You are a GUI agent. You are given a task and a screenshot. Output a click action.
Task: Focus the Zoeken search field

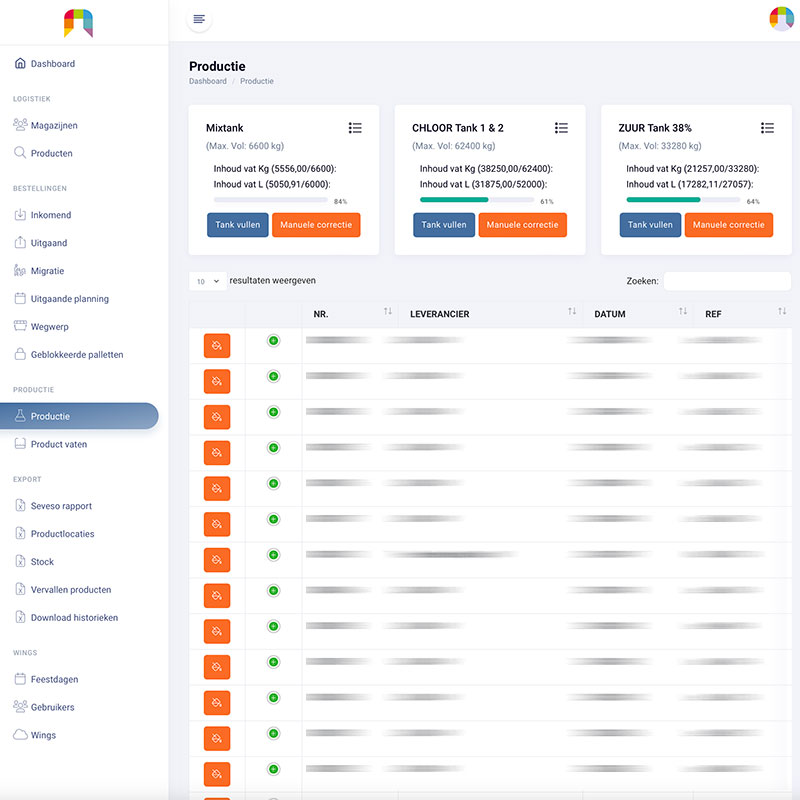727,281
